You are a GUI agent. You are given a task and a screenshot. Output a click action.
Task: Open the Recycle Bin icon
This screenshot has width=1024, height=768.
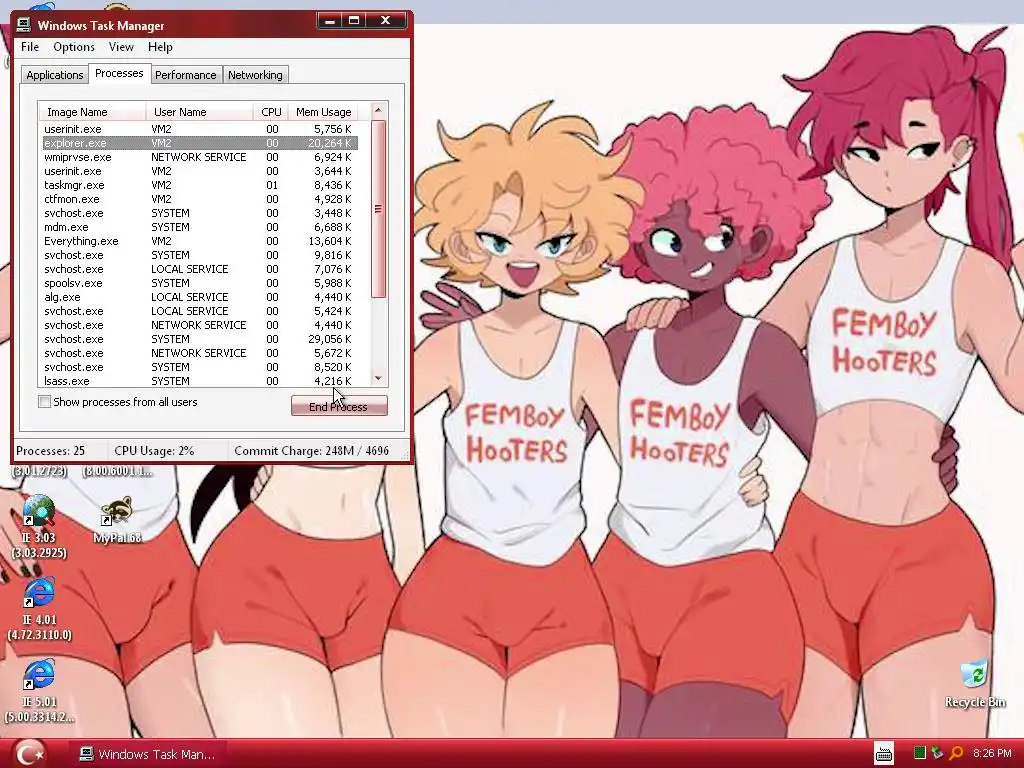click(x=975, y=684)
